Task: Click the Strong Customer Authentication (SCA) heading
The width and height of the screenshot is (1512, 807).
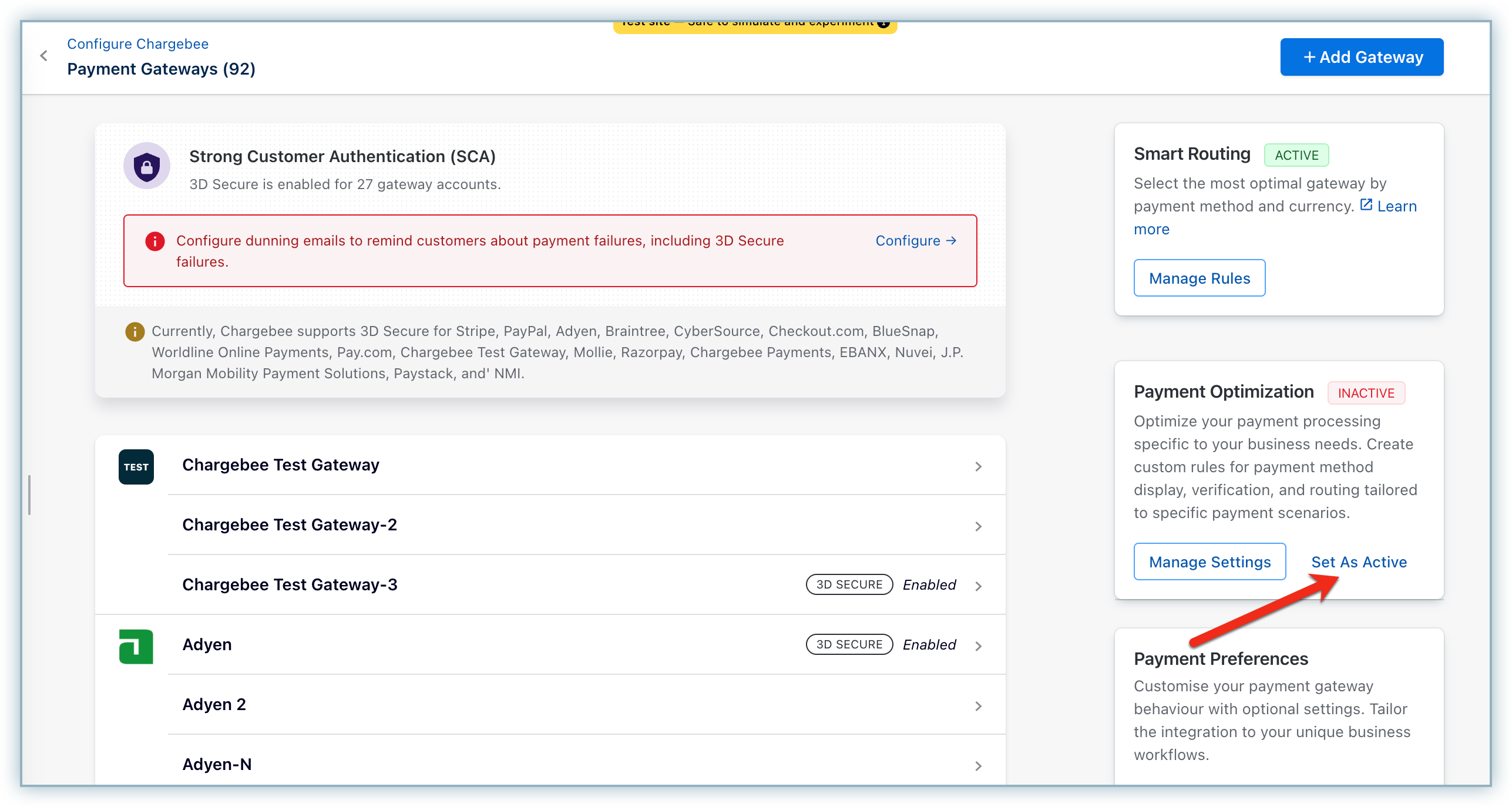Action: pyautogui.click(x=342, y=156)
